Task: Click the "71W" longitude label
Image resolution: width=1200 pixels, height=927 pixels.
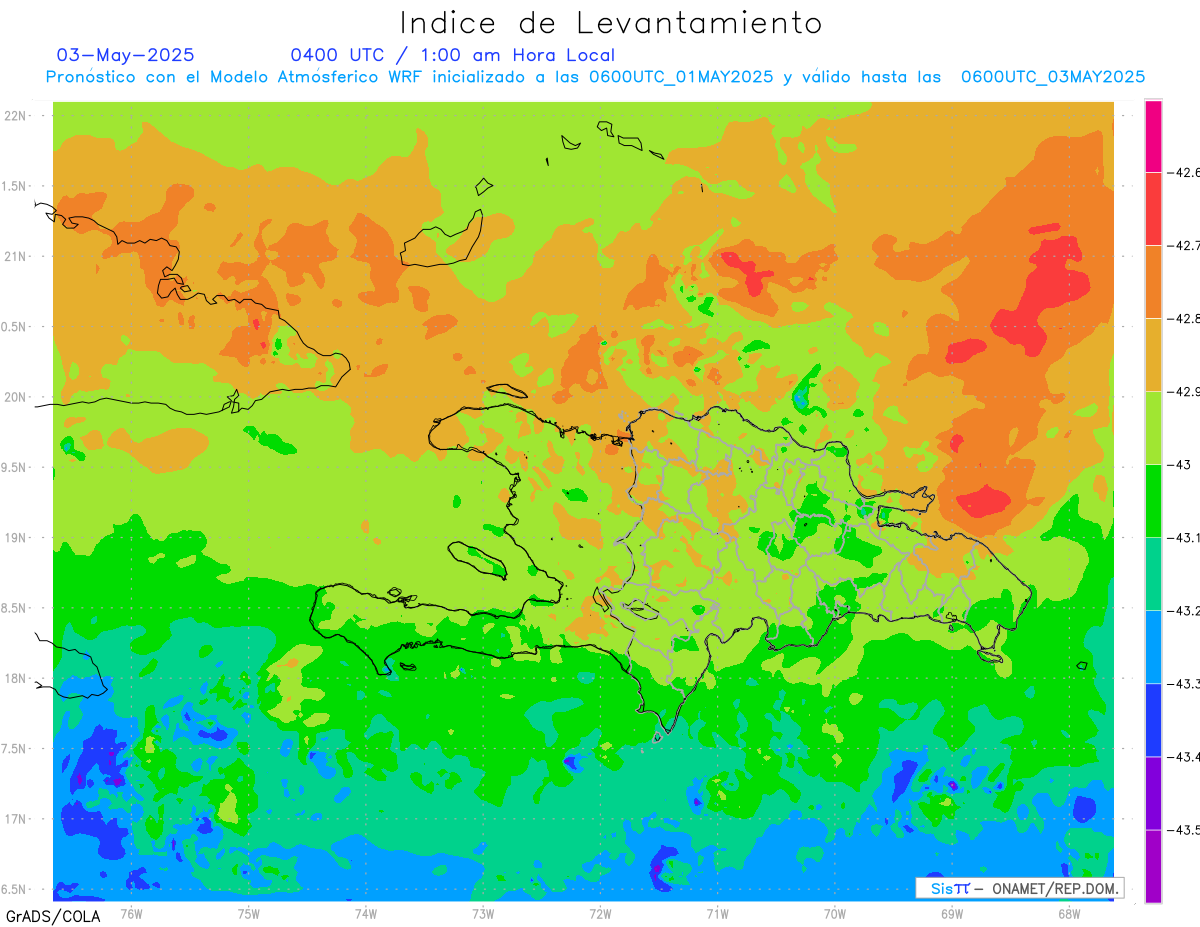Action: [717, 914]
